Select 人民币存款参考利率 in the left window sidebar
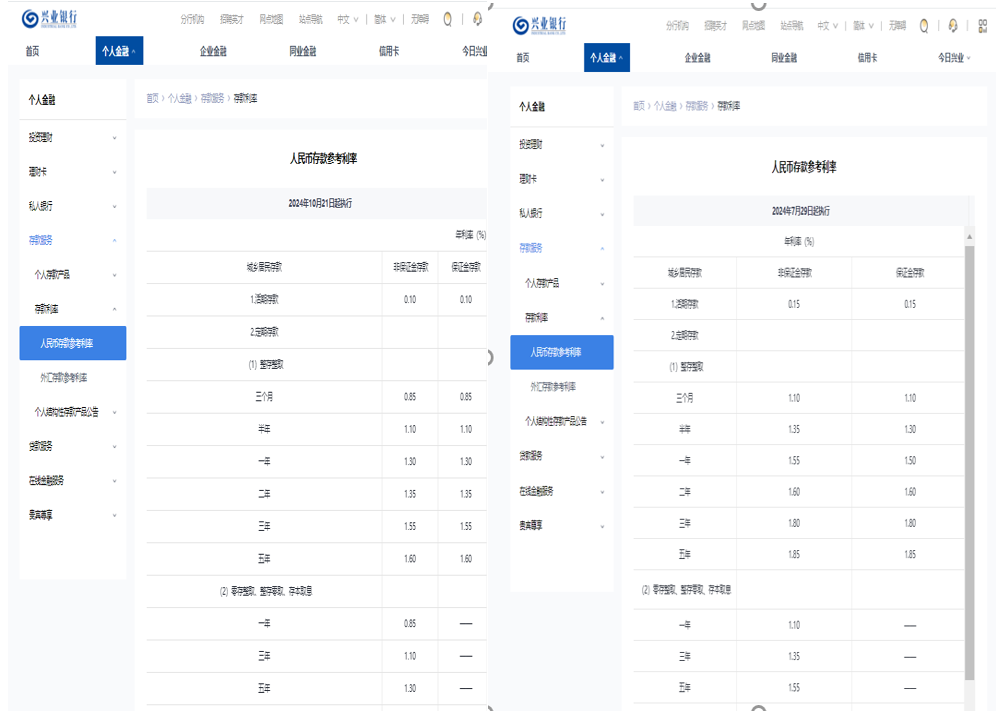 point(73,343)
